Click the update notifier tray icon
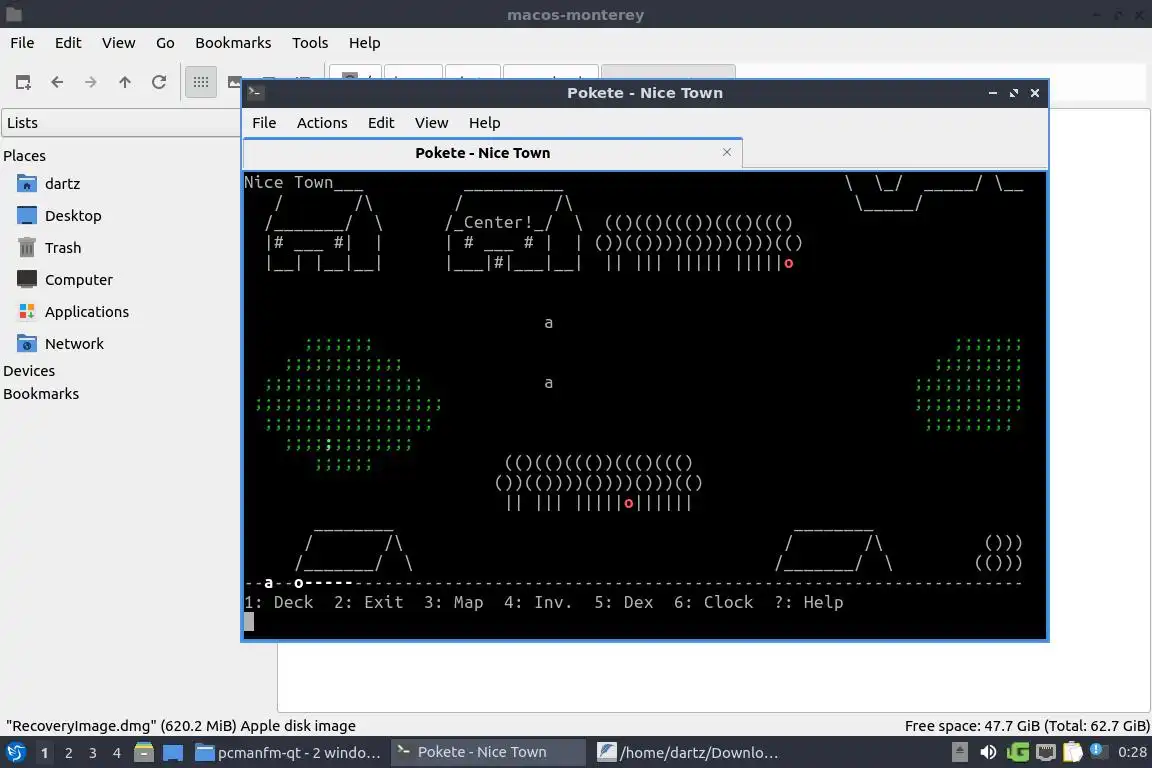This screenshot has height=768, width=1152. point(1098,750)
